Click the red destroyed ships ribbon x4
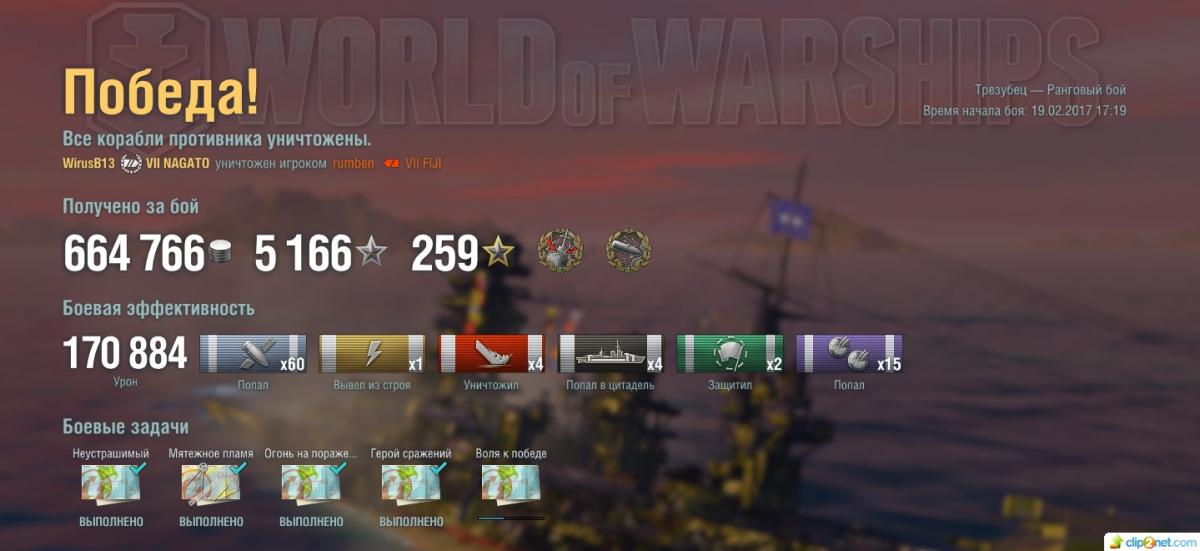Viewport: 1200px width, 551px height. 491,354
